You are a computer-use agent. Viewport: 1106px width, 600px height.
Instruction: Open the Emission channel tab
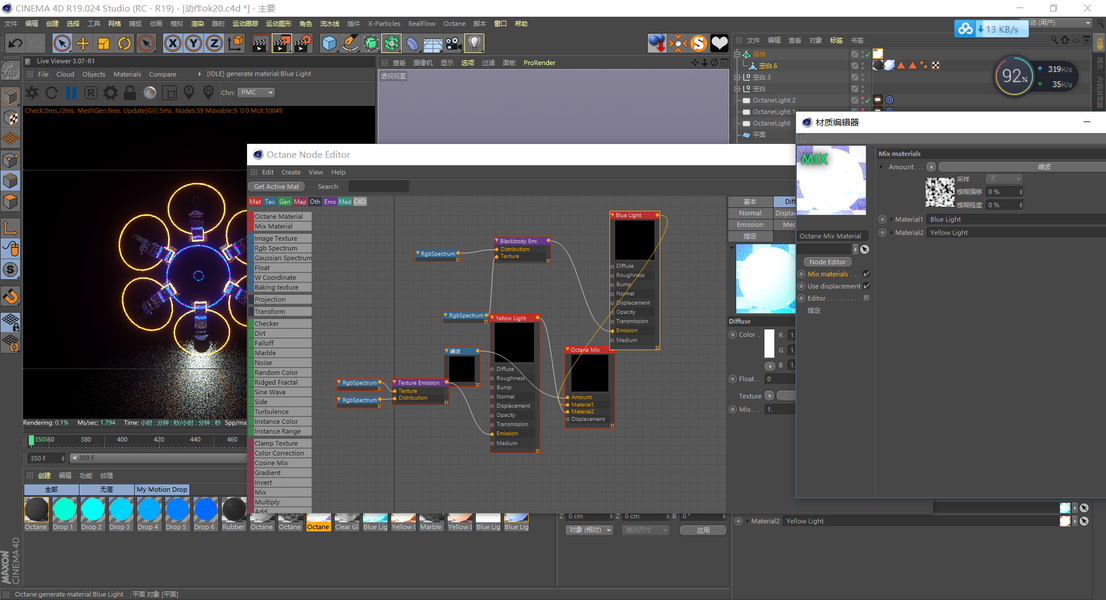coord(750,224)
